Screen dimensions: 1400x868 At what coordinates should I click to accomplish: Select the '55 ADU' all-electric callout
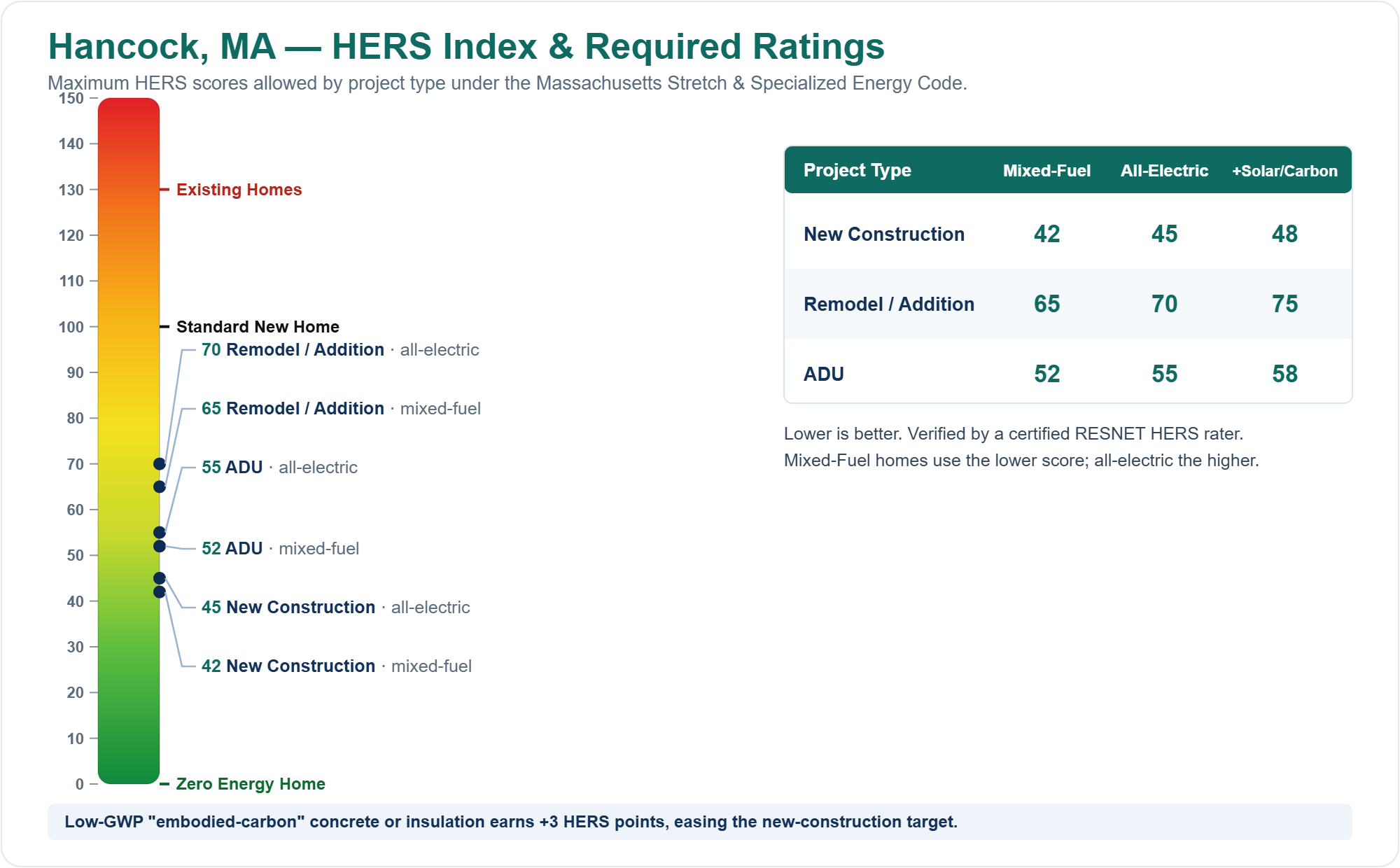279,468
